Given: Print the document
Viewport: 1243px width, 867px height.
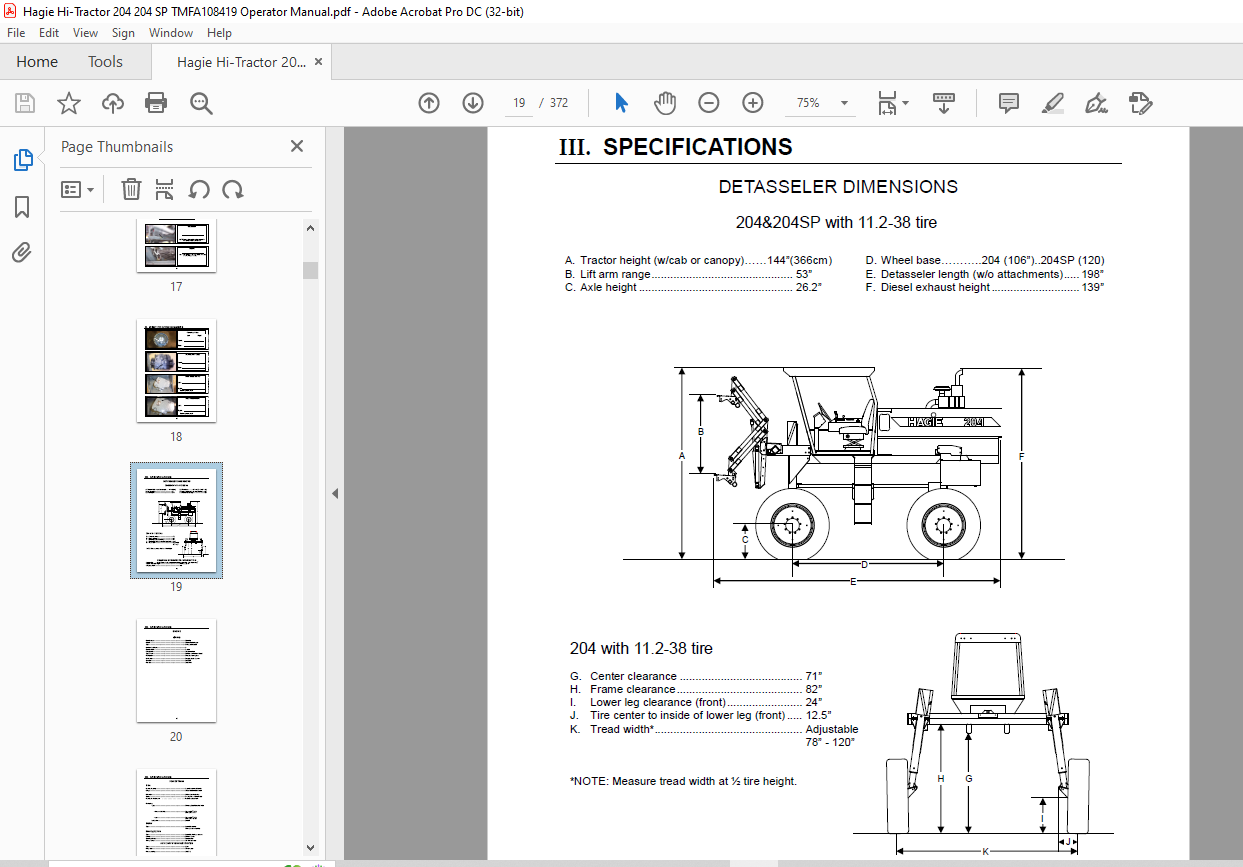Looking at the screenshot, I should tap(156, 103).
